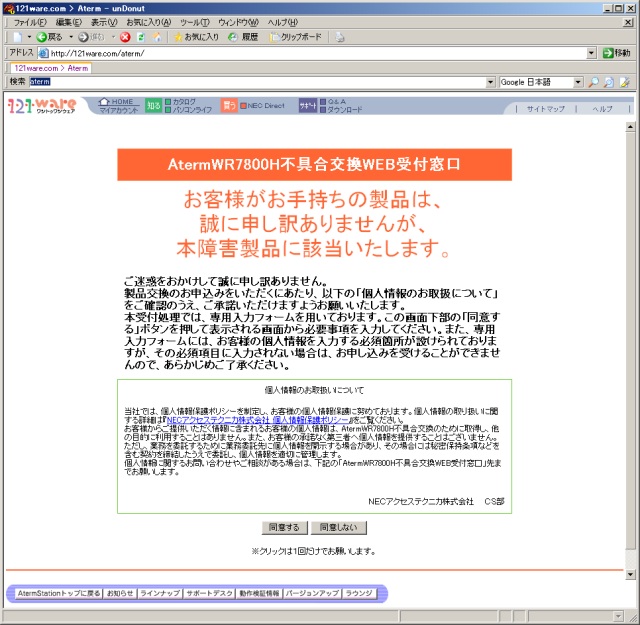Screen dimensions: 640x625
Task: Click the 検索 search field containing aterm
Action: (x=258, y=82)
